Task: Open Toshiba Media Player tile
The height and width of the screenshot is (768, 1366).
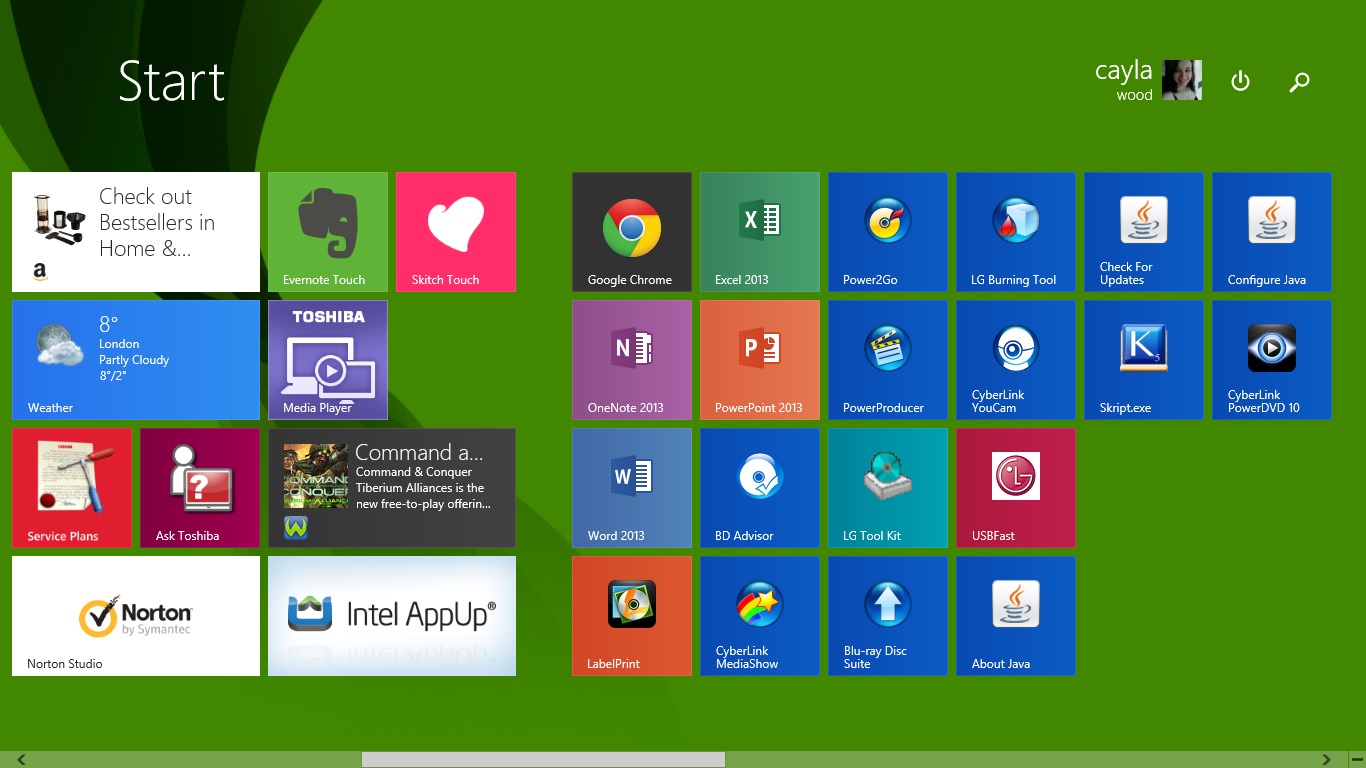Action: 328,360
